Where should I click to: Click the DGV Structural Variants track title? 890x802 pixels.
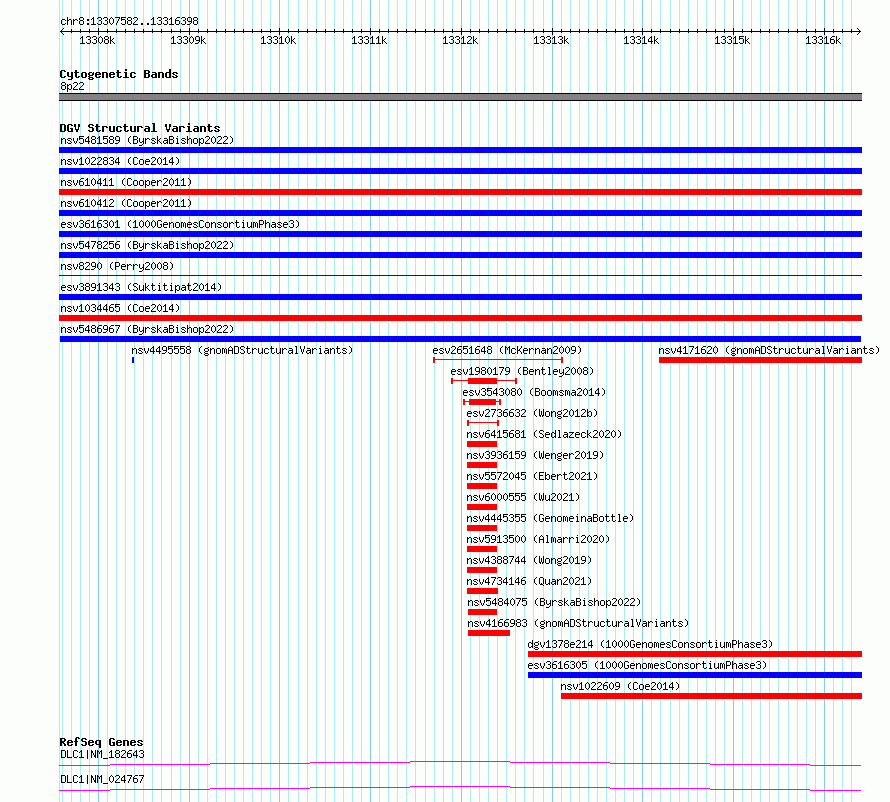pyautogui.click(x=140, y=128)
